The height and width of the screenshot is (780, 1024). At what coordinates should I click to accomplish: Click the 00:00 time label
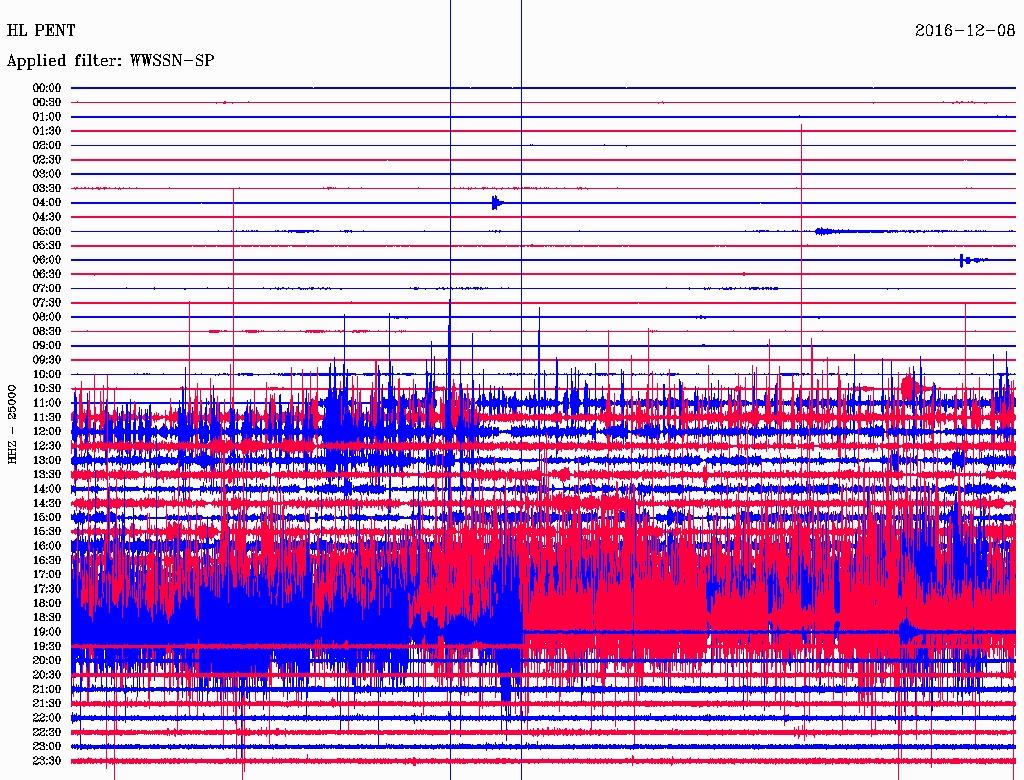47,88
